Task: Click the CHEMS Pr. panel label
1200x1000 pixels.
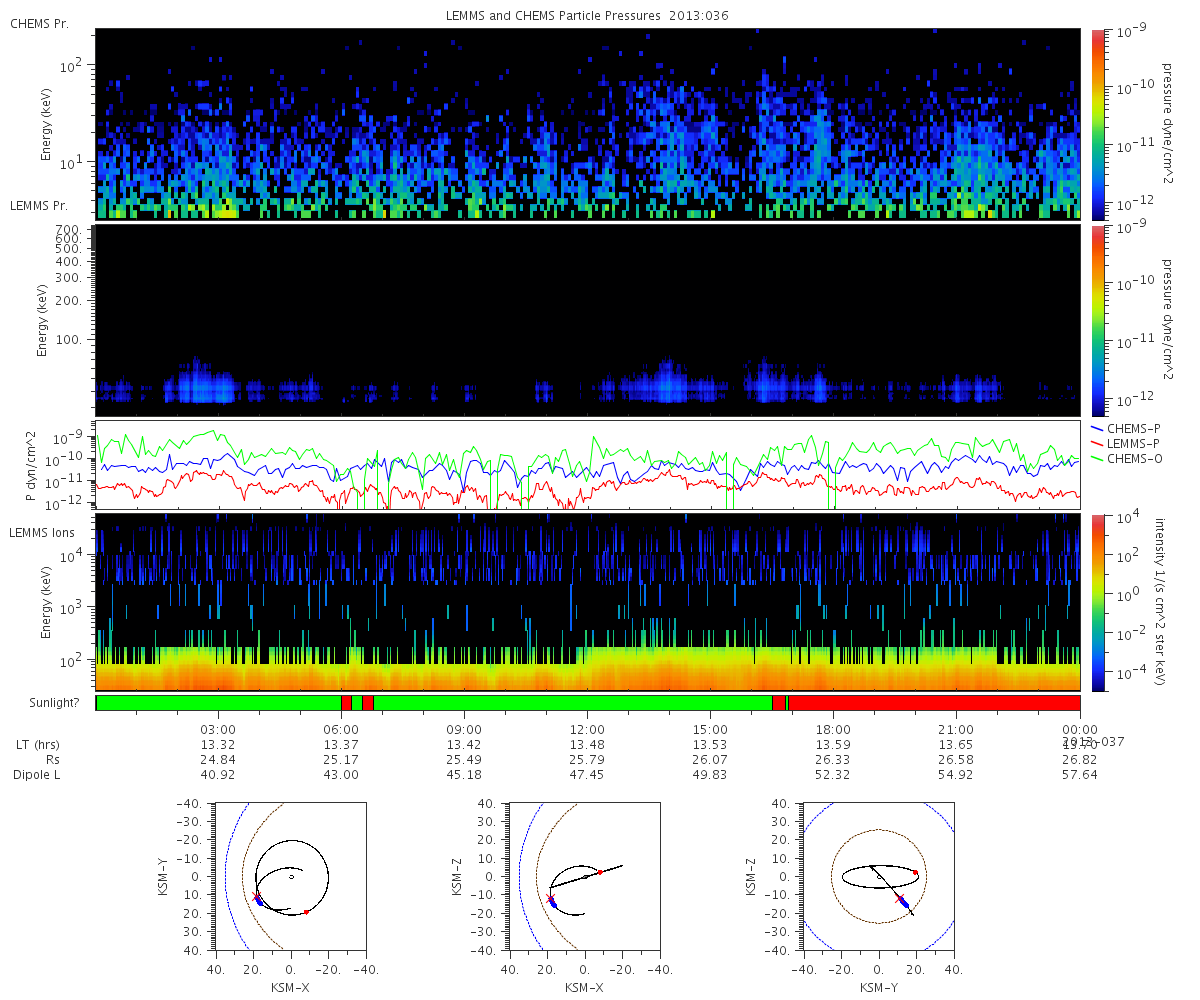Action: 39,23
